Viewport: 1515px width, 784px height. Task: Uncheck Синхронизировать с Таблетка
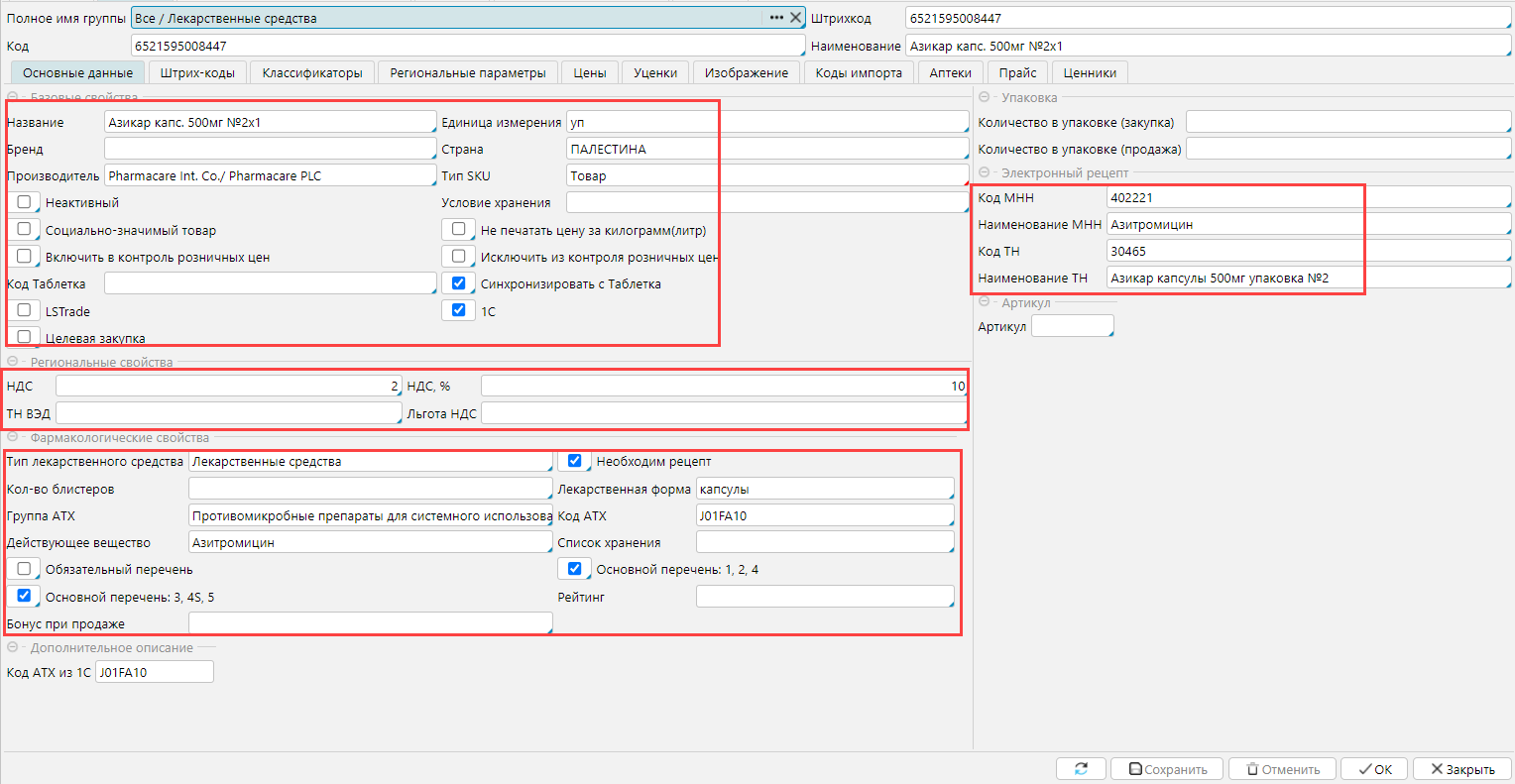click(458, 283)
